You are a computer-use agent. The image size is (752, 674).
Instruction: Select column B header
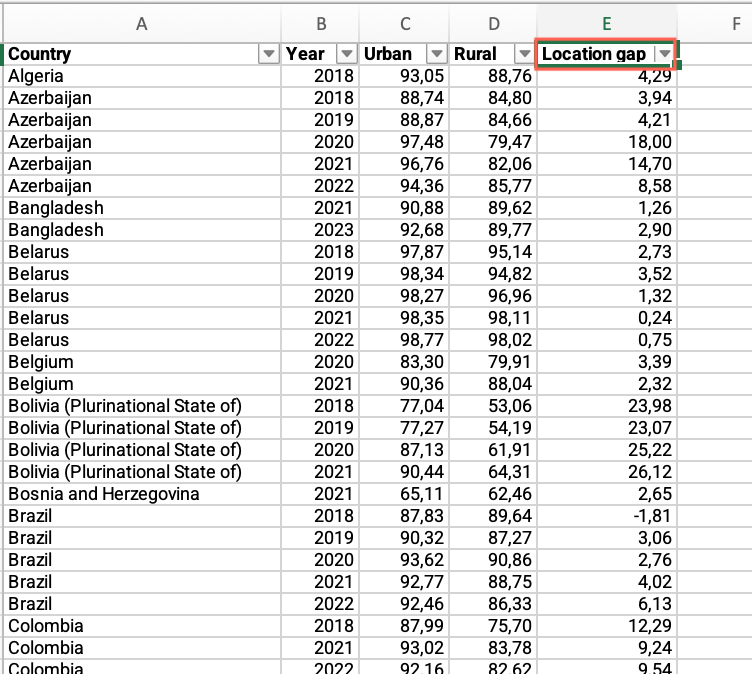[x=320, y=24]
